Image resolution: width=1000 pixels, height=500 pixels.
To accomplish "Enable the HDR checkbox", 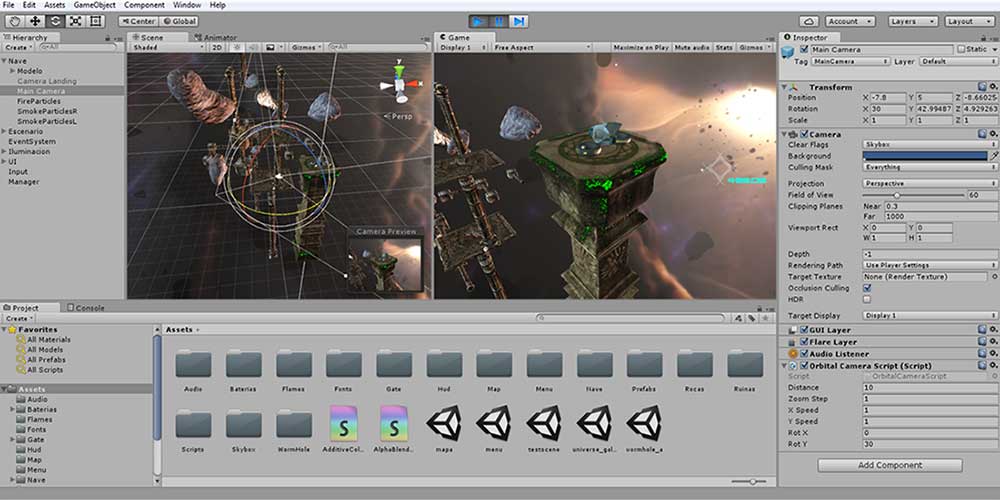I will pos(867,299).
